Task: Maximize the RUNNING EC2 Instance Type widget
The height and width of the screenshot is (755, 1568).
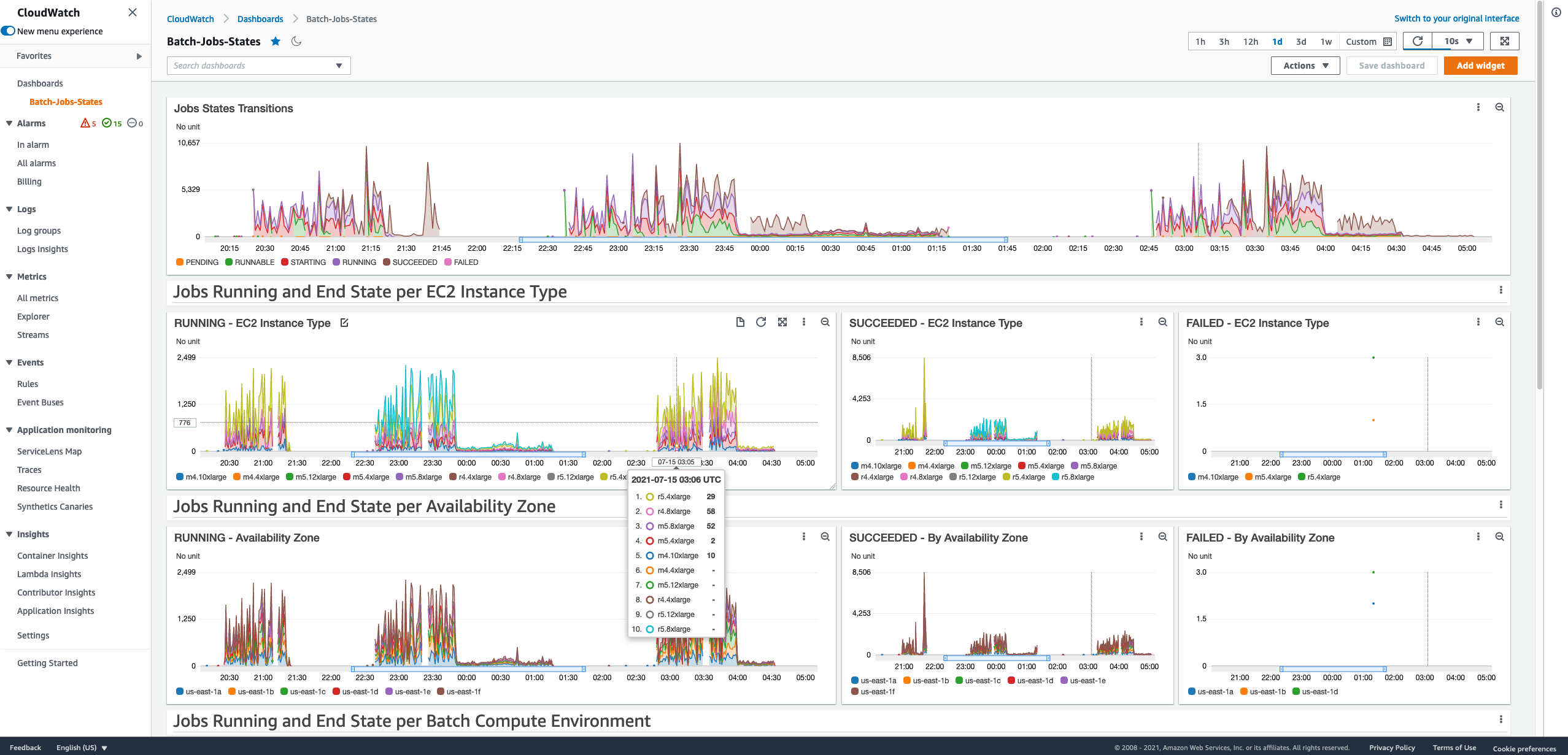Action: (782, 322)
